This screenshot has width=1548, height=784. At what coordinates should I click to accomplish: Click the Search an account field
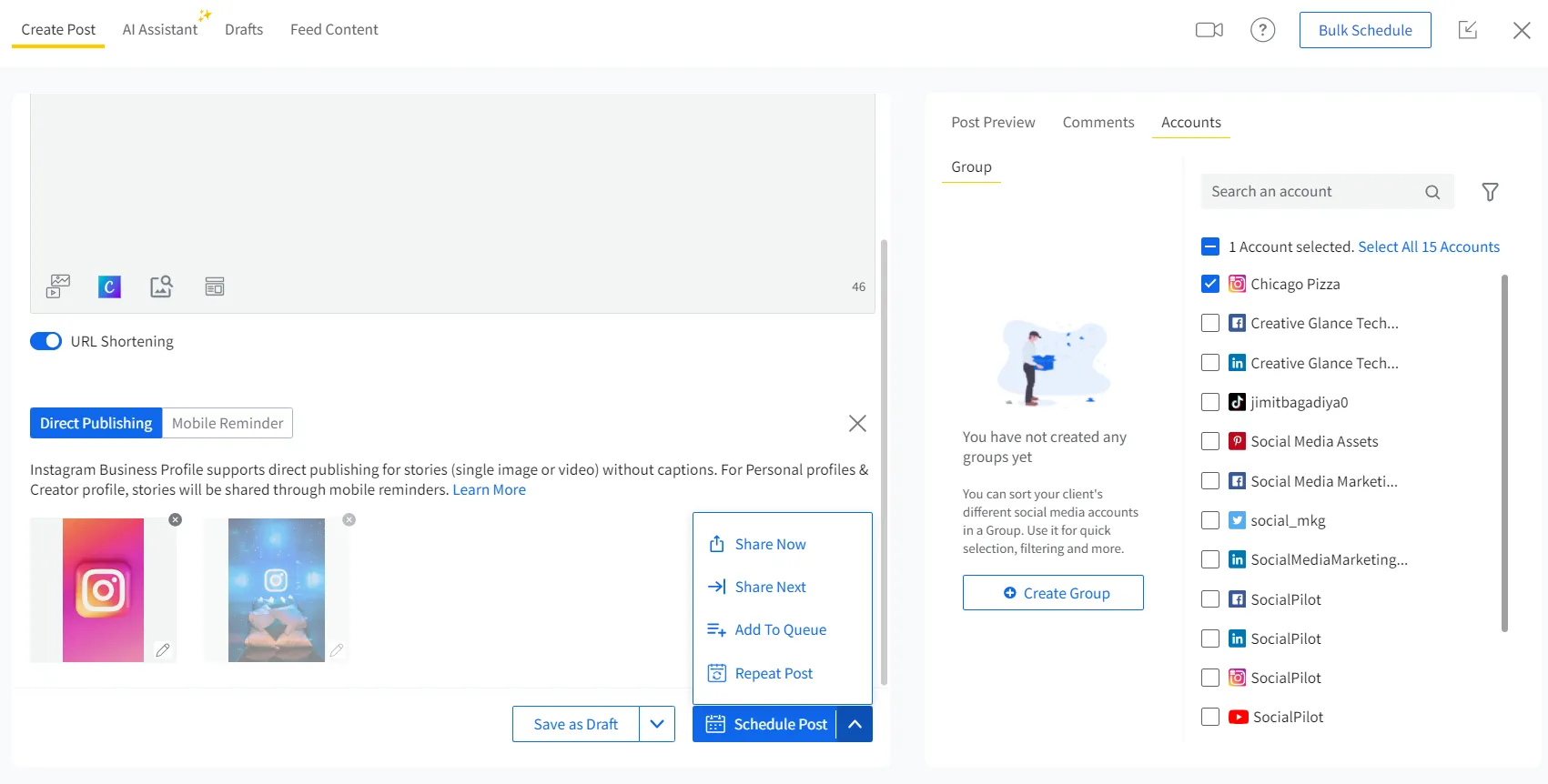1310,192
